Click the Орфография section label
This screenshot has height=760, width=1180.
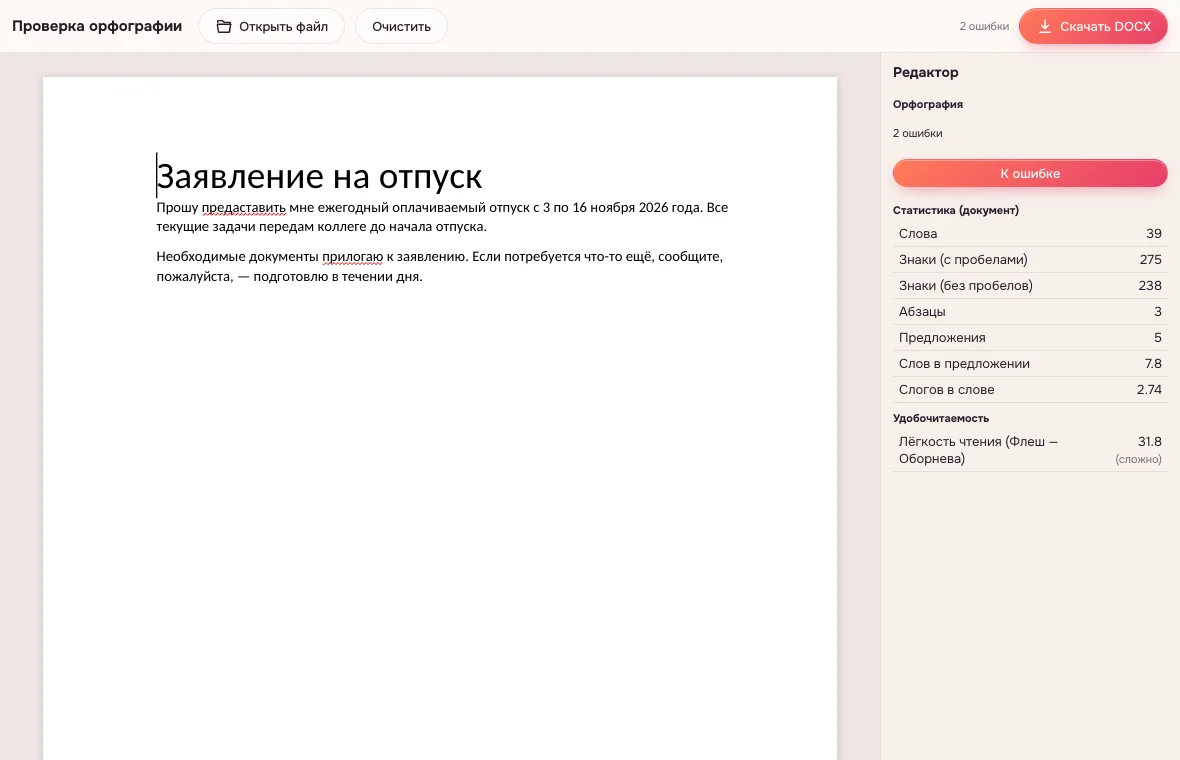coord(928,104)
